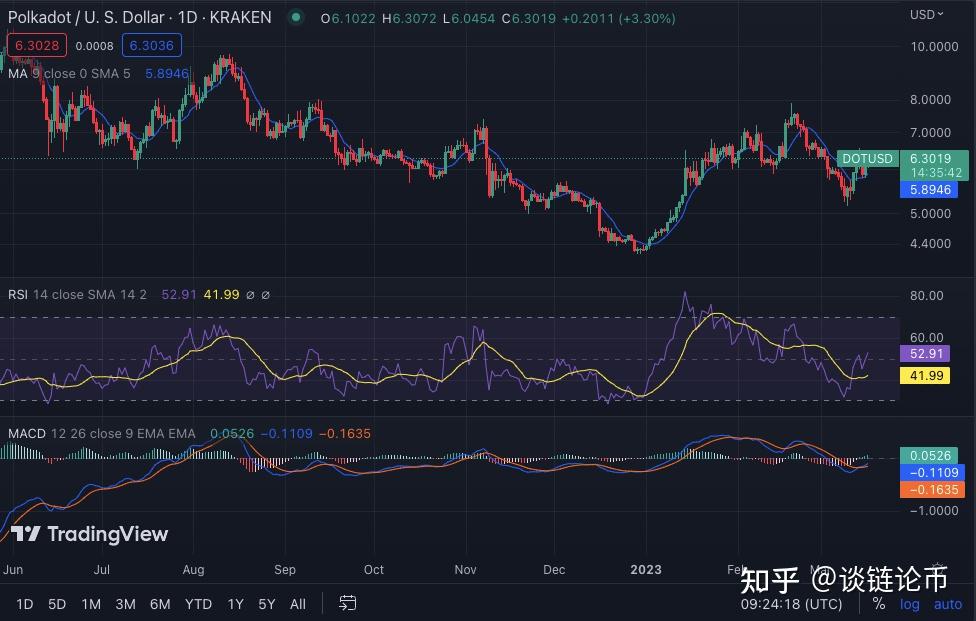Toggle percent scale with % button
The height and width of the screenshot is (621, 976).
[879, 604]
